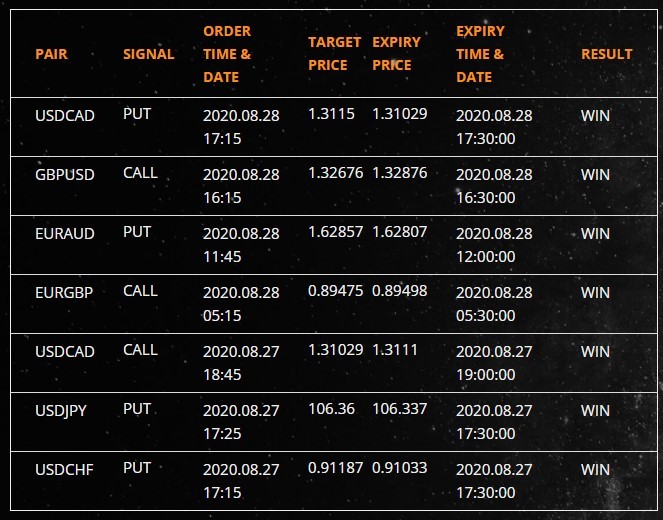
Task: Click target price 106.36
Action: 331,409
